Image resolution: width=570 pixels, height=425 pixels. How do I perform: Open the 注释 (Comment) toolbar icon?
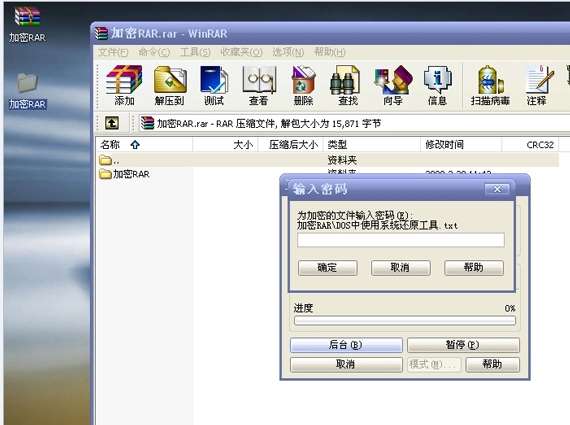[x=537, y=85]
